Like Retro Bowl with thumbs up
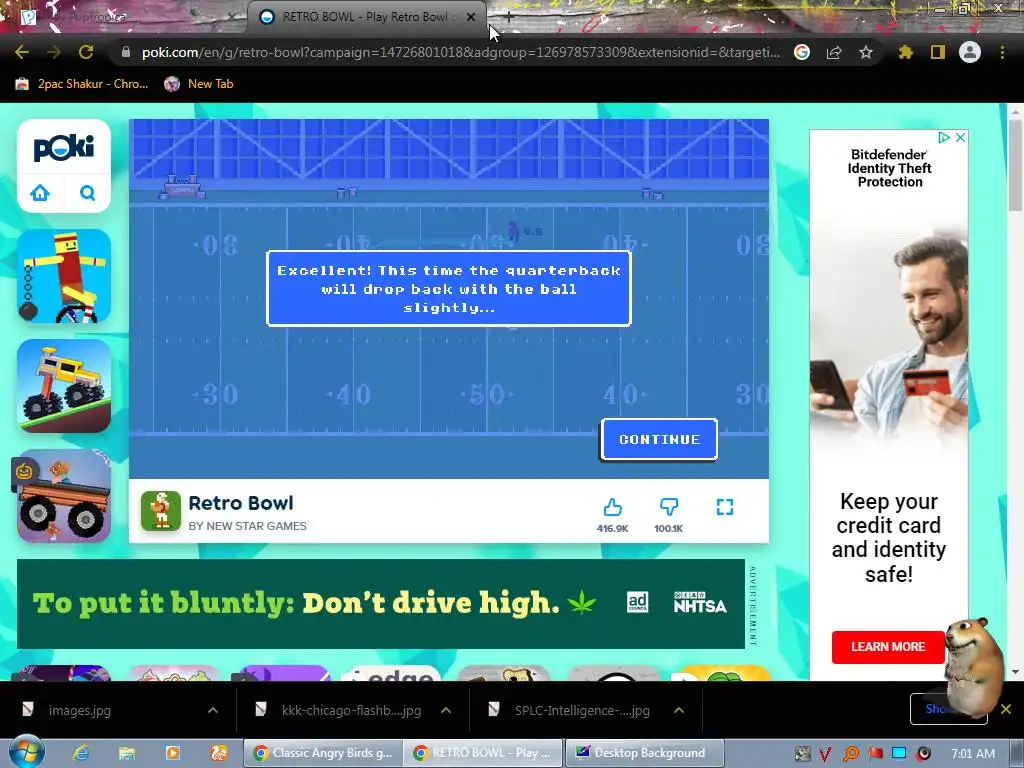 (613, 507)
